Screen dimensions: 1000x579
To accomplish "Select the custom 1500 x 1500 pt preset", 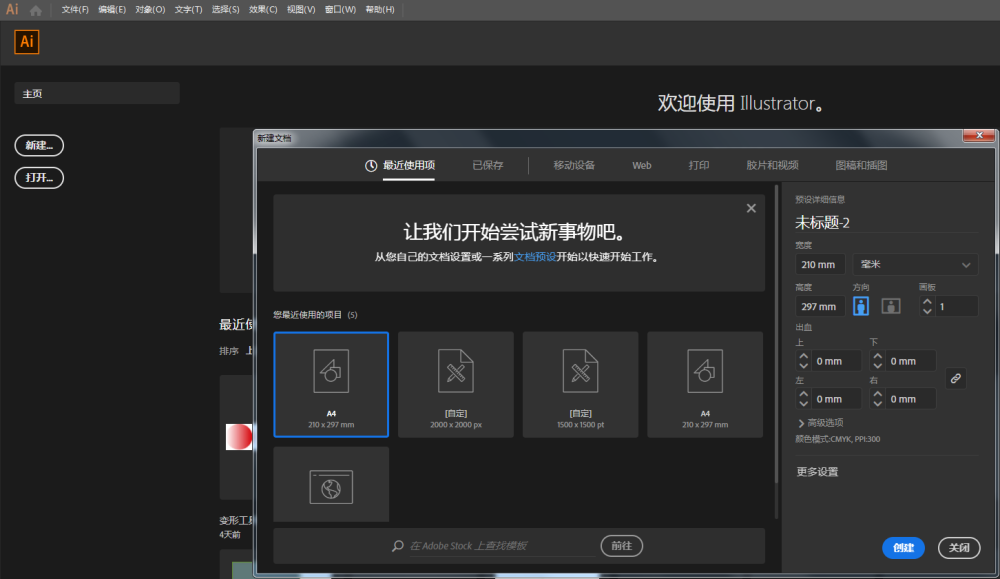I will coord(580,385).
